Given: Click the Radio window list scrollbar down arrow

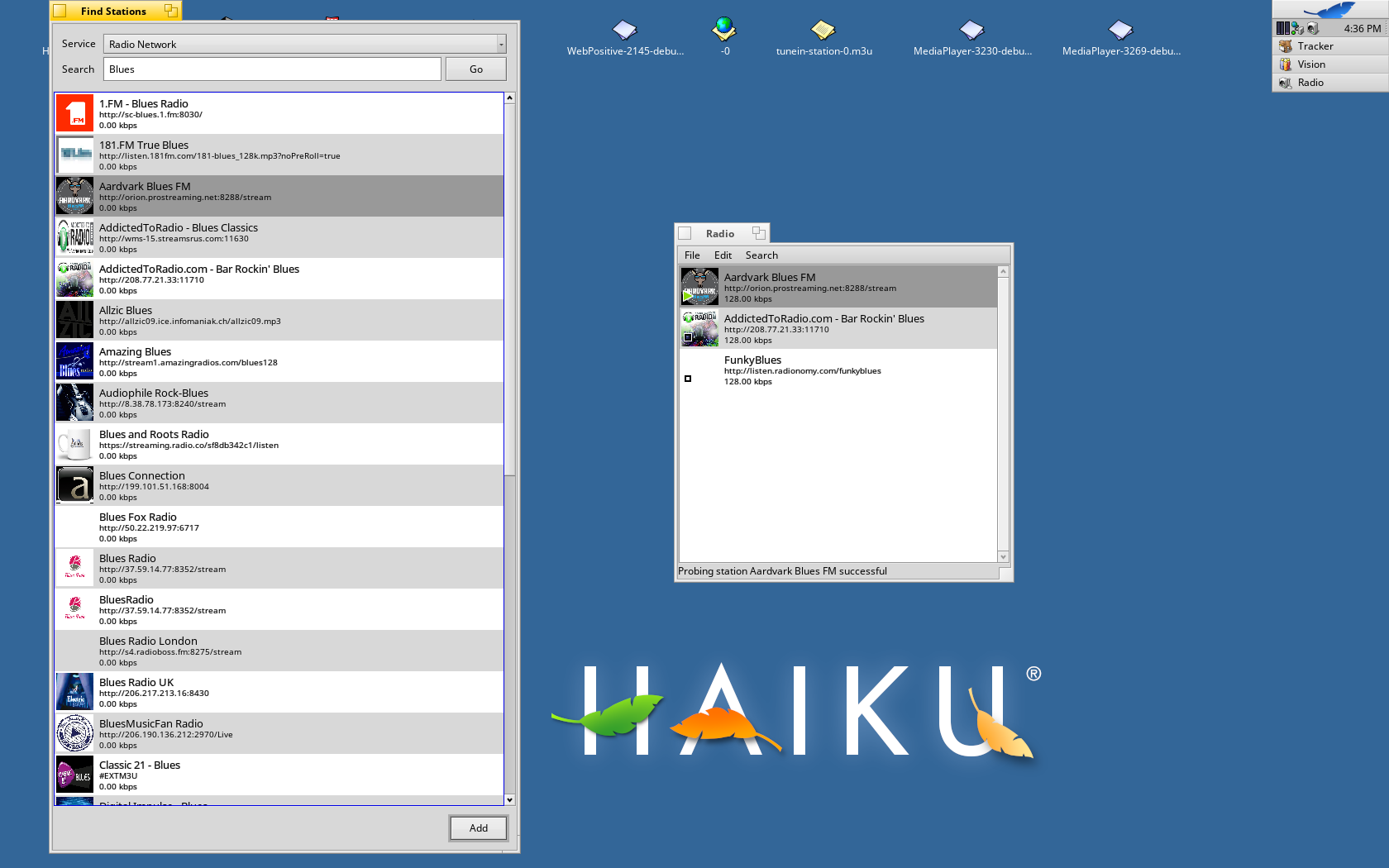Looking at the screenshot, I should tap(1003, 557).
